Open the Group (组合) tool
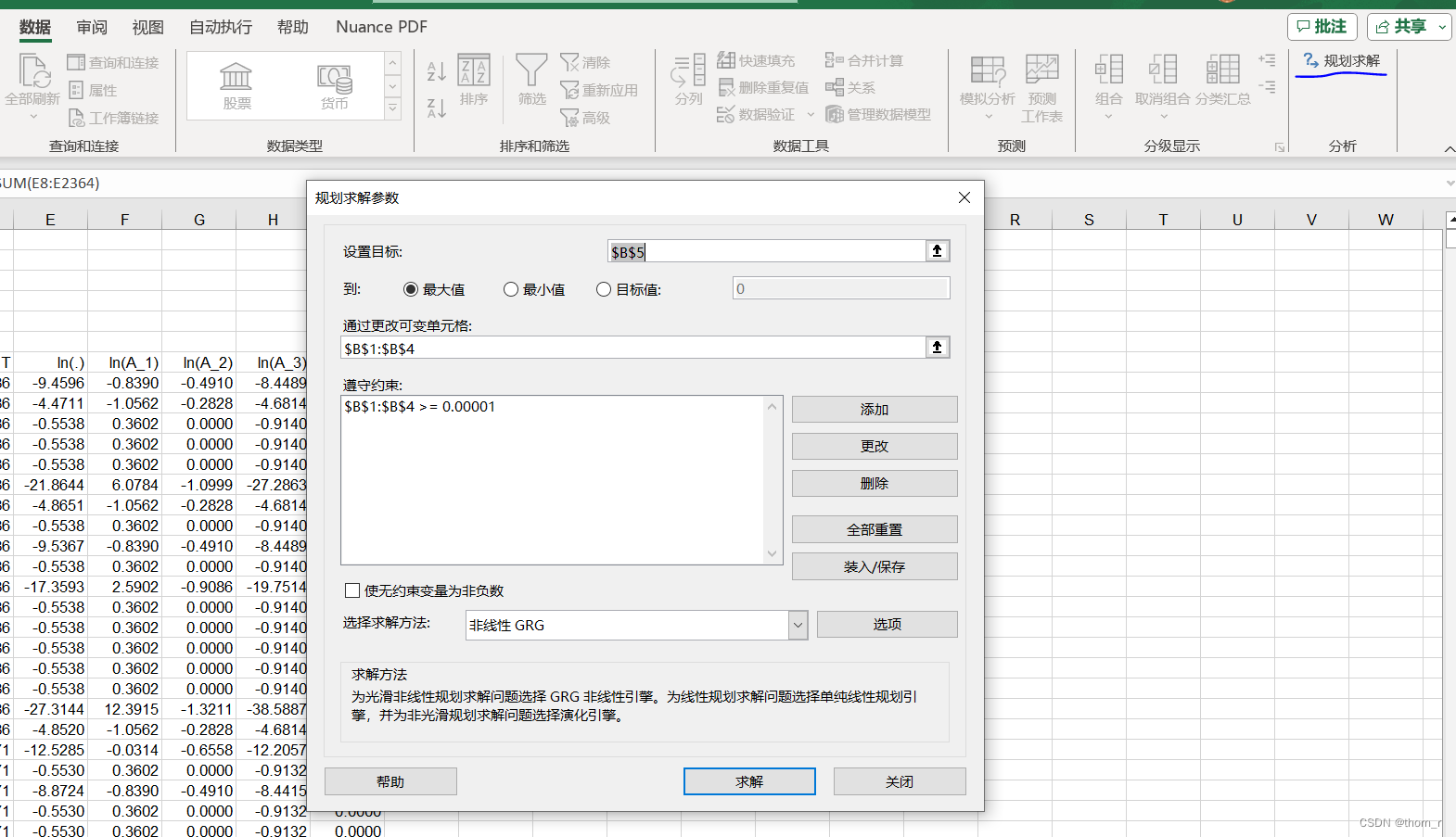 click(1108, 81)
